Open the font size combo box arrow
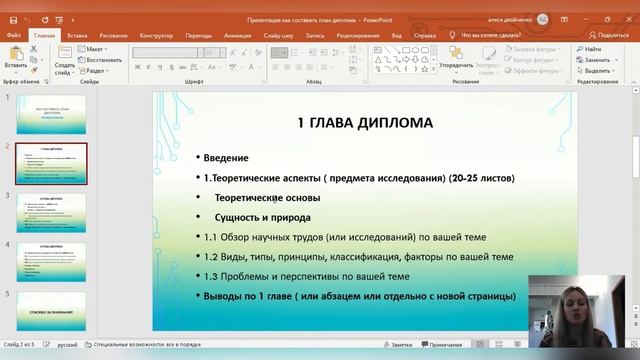This screenshot has width=640, height=360. [222, 53]
